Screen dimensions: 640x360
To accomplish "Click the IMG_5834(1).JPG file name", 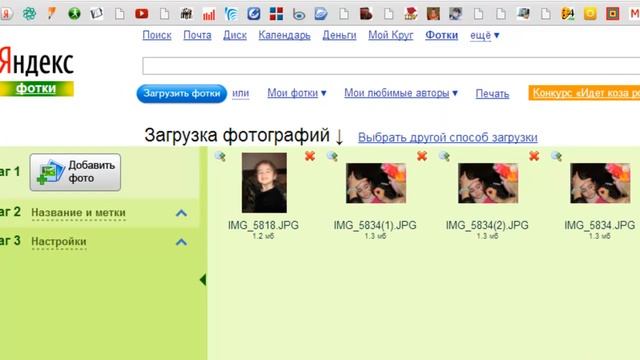I will [x=375, y=225].
